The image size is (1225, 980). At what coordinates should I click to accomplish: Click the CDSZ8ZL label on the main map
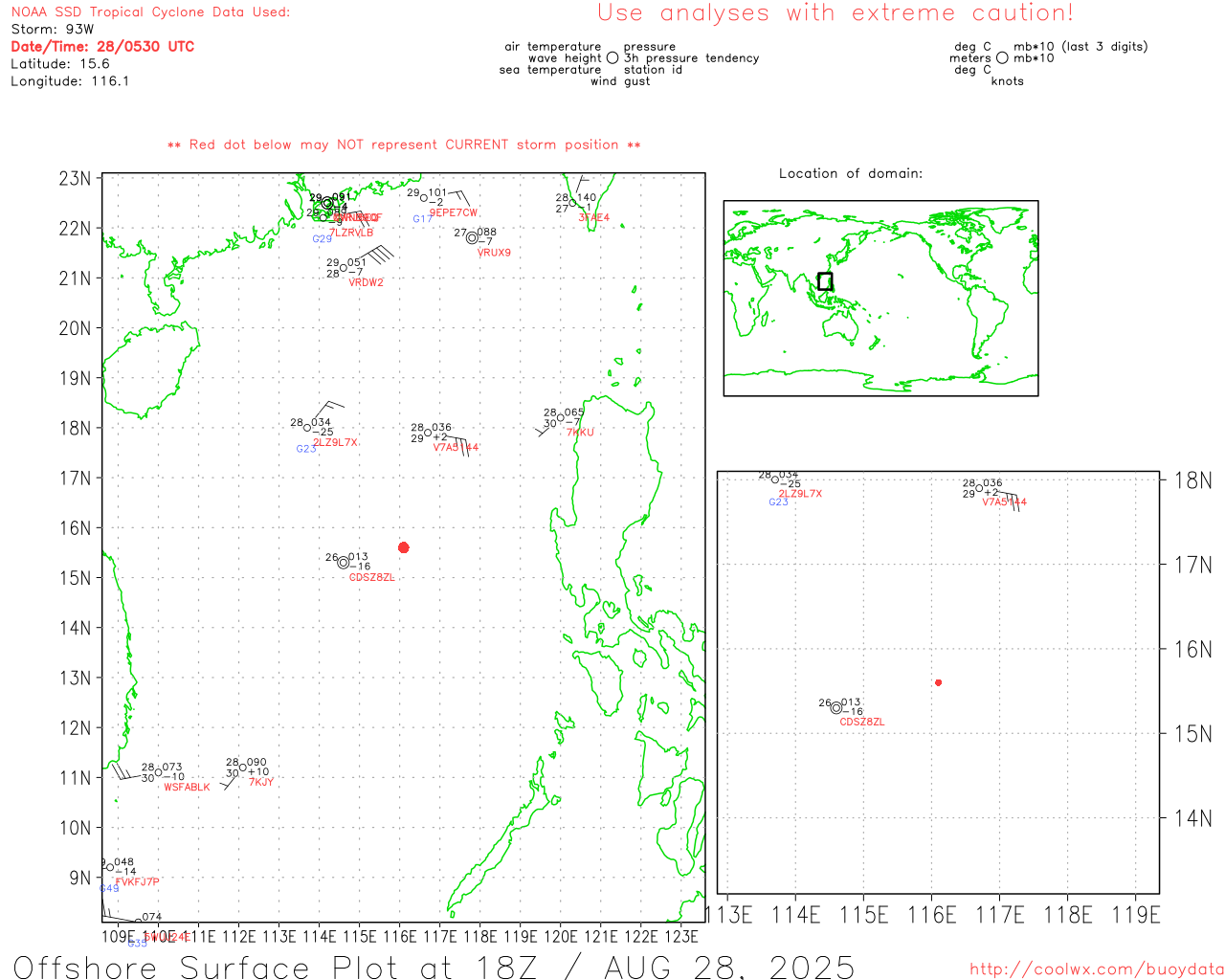(x=371, y=577)
